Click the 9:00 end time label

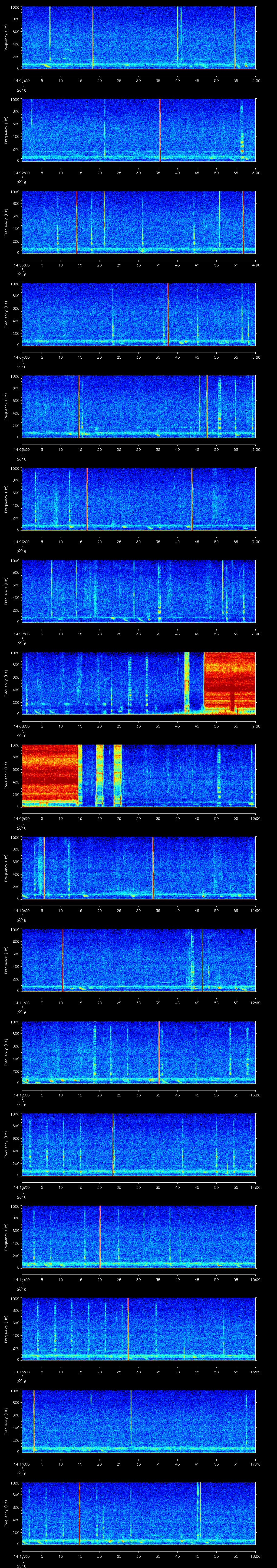(256, 726)
